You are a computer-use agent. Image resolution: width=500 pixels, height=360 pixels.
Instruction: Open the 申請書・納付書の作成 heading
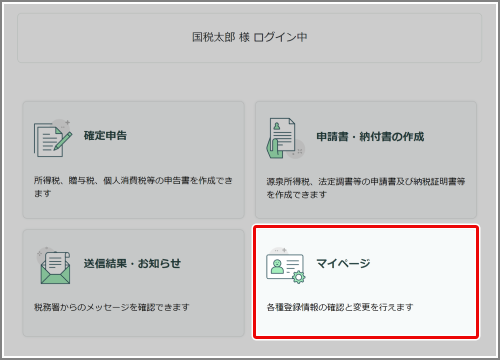tap(370, 137)
